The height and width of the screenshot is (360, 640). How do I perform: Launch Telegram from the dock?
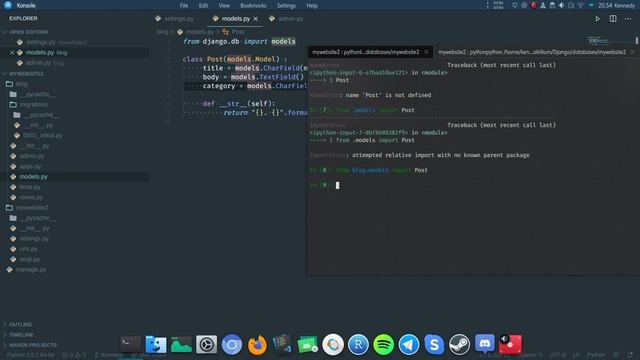pos(409,345)
